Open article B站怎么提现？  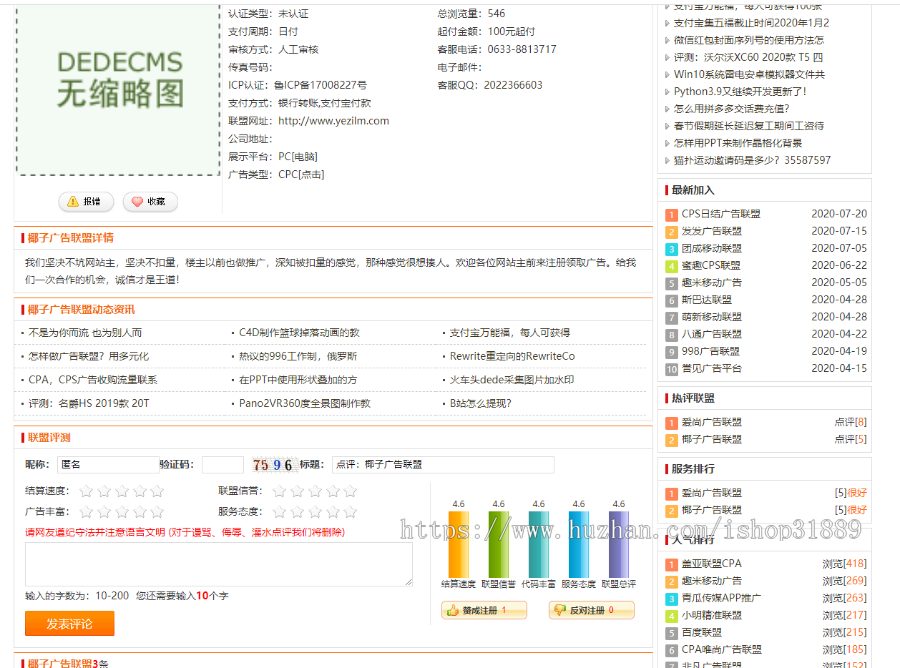[x=480, y=403]
